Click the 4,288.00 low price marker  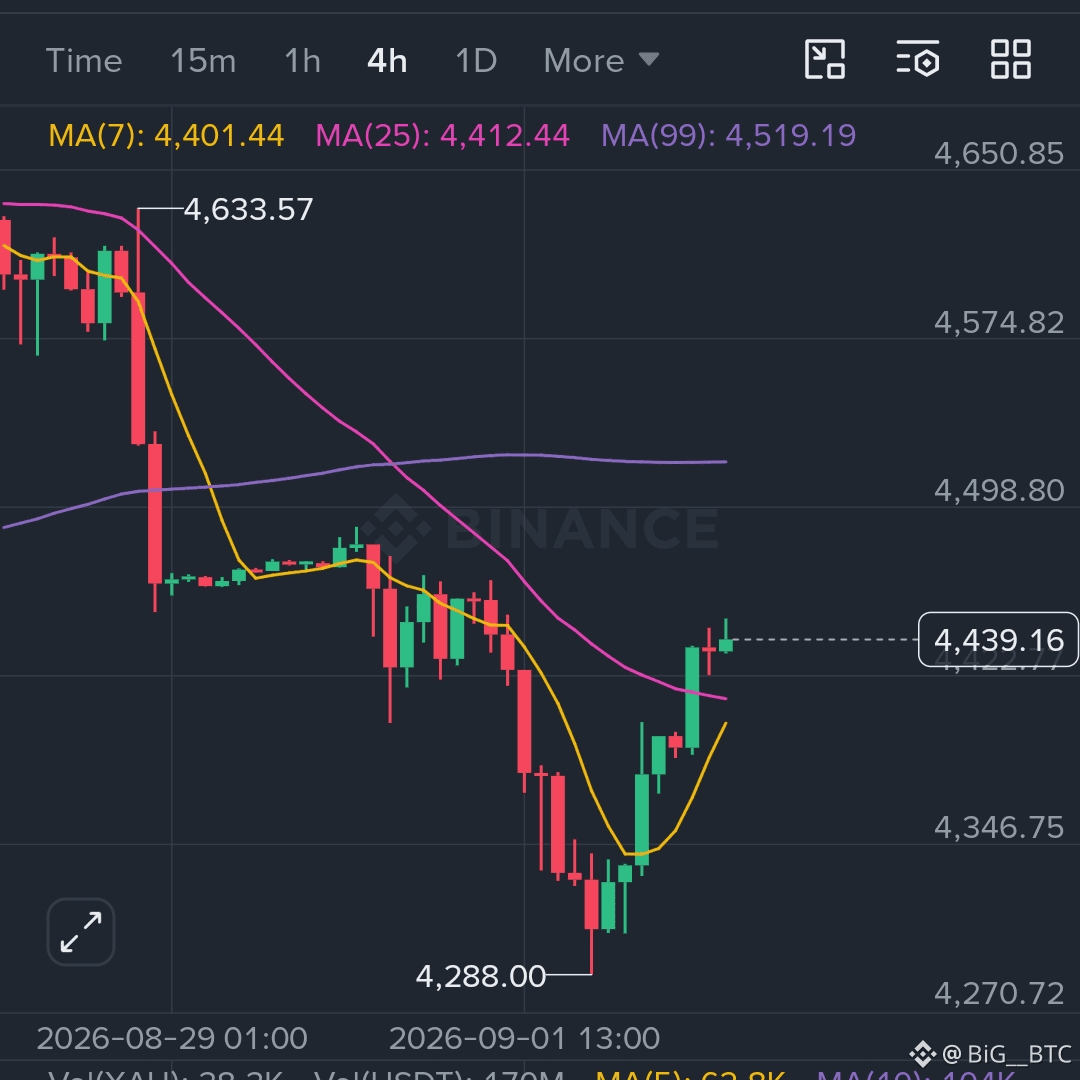pyautogui.click(x=481, y=976)
